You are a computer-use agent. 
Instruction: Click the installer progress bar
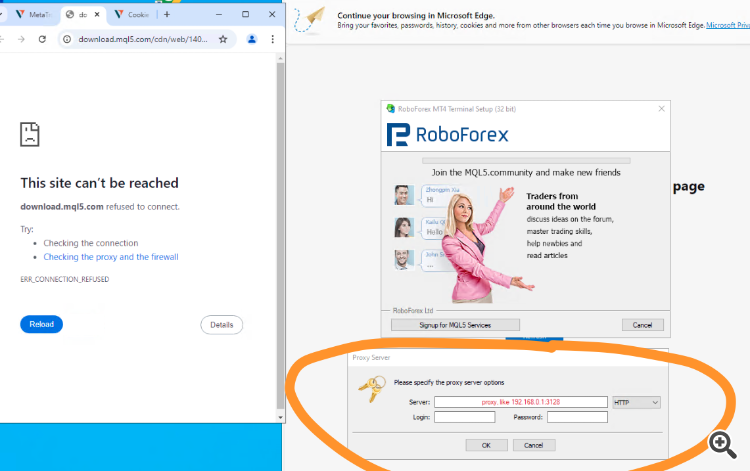tap(526, 161)
